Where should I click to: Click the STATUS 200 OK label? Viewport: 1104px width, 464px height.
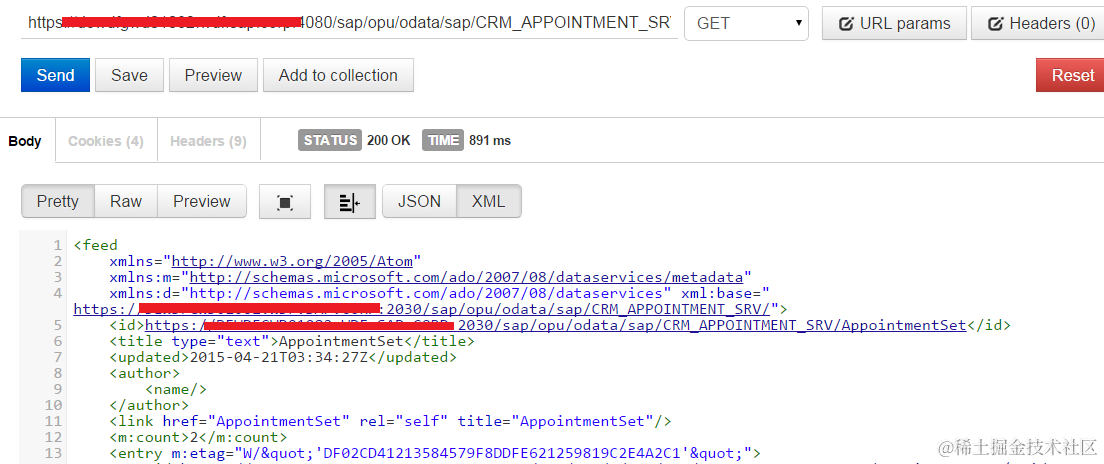354,140
